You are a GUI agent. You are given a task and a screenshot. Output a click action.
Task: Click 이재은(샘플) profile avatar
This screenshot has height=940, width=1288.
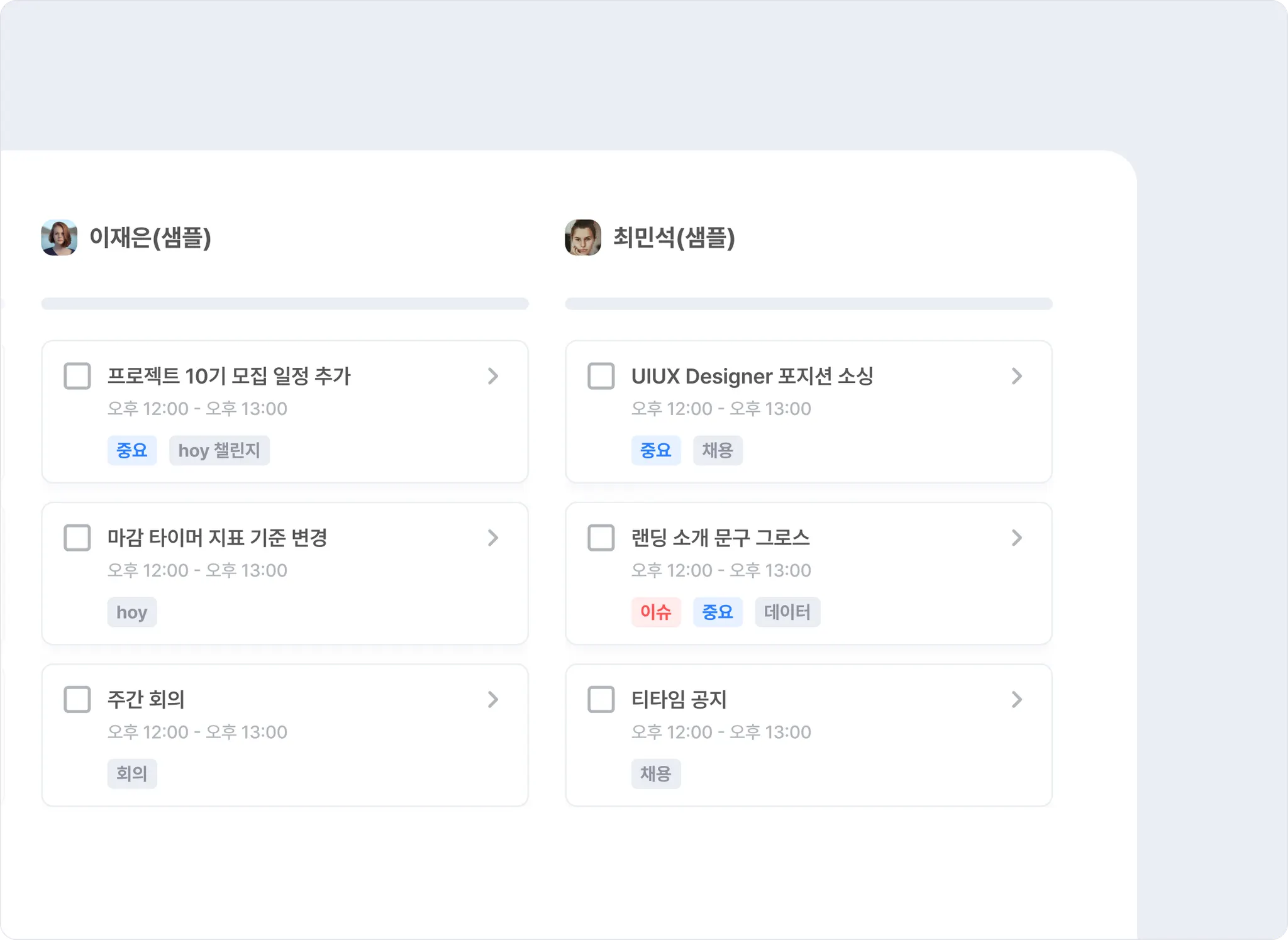click(x=59, y=238)
